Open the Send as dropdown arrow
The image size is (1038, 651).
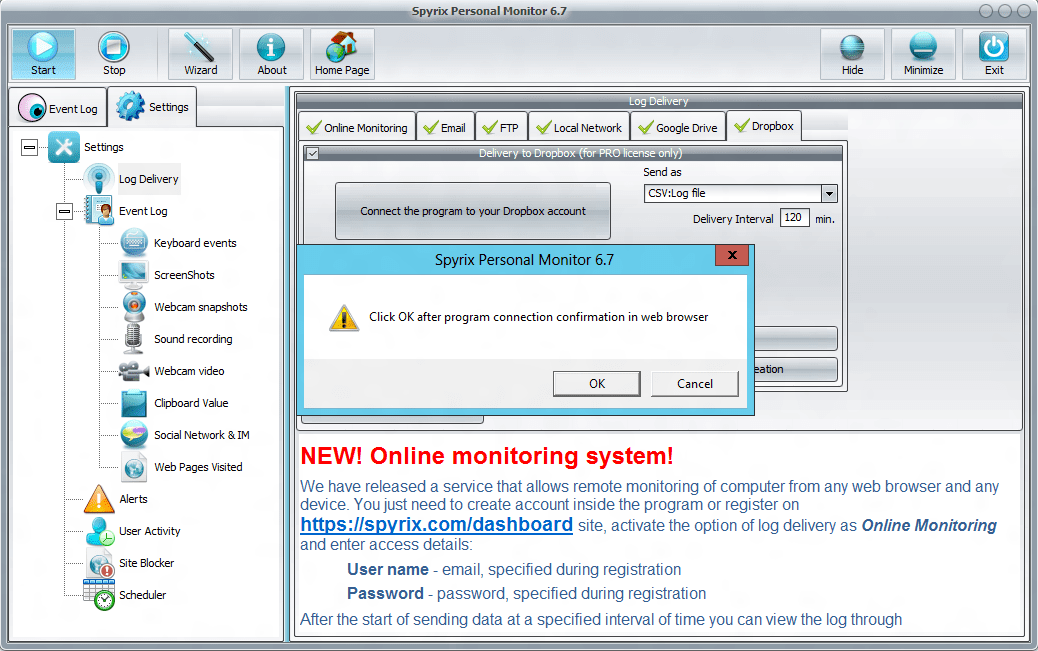tap(829, 193)
